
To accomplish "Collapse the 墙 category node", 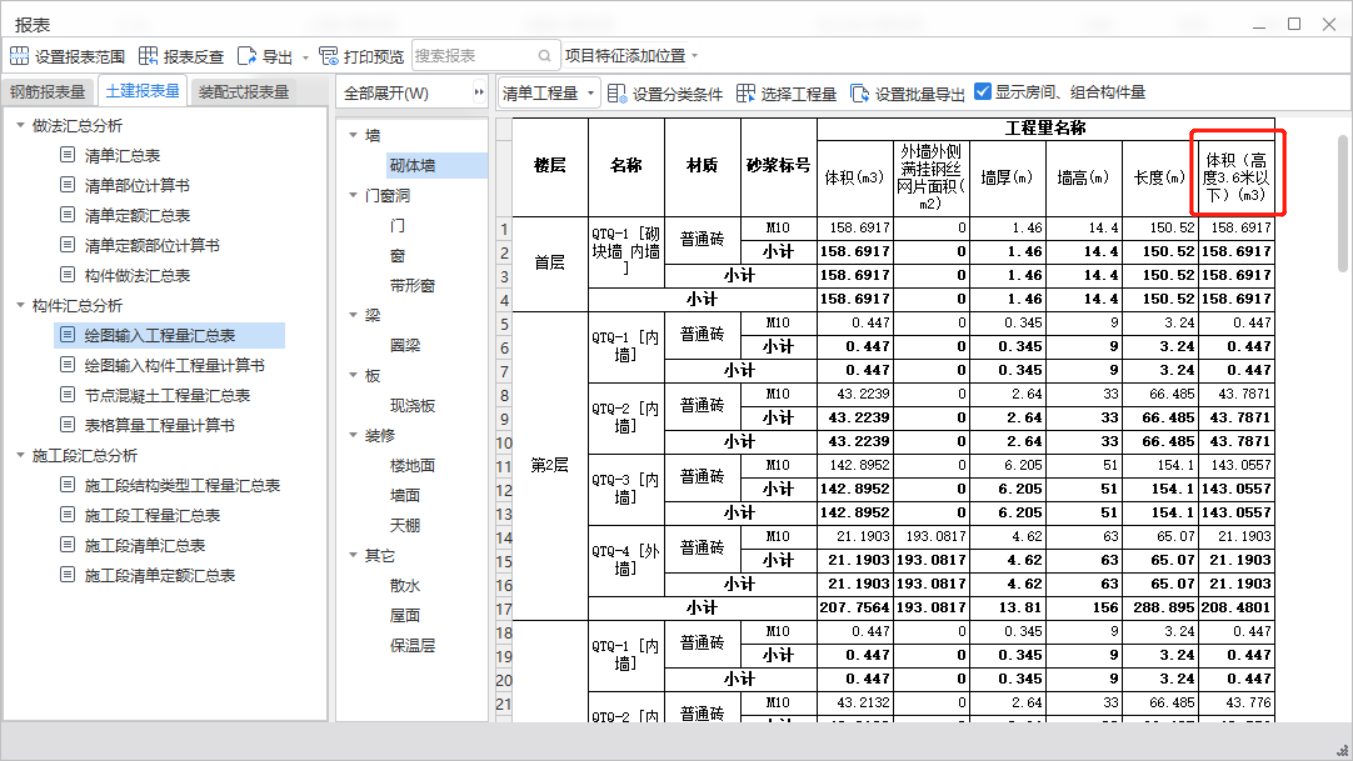I will click(x=353, y=135).
